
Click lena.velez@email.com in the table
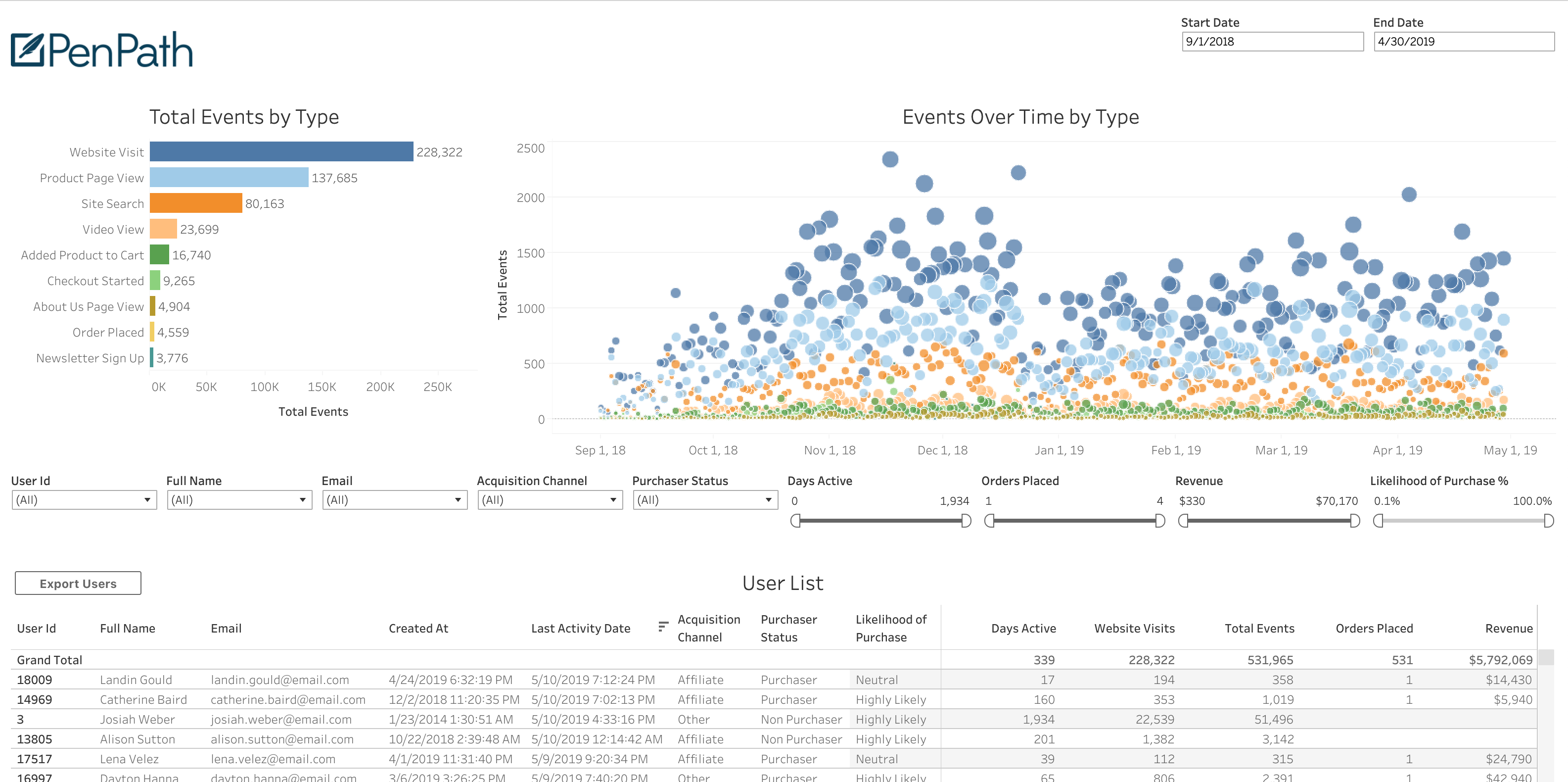tap(273, 759)
